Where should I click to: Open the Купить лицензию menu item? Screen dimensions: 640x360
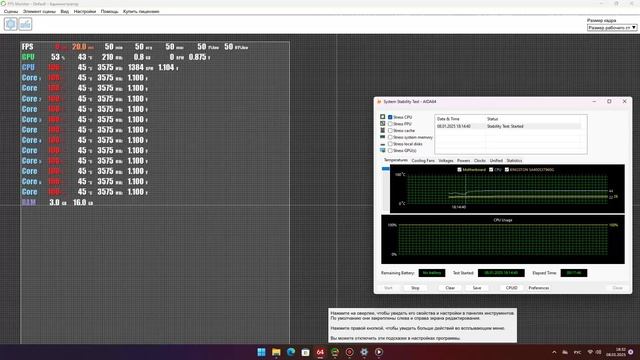pyautogui.click(x=141, y=11)
